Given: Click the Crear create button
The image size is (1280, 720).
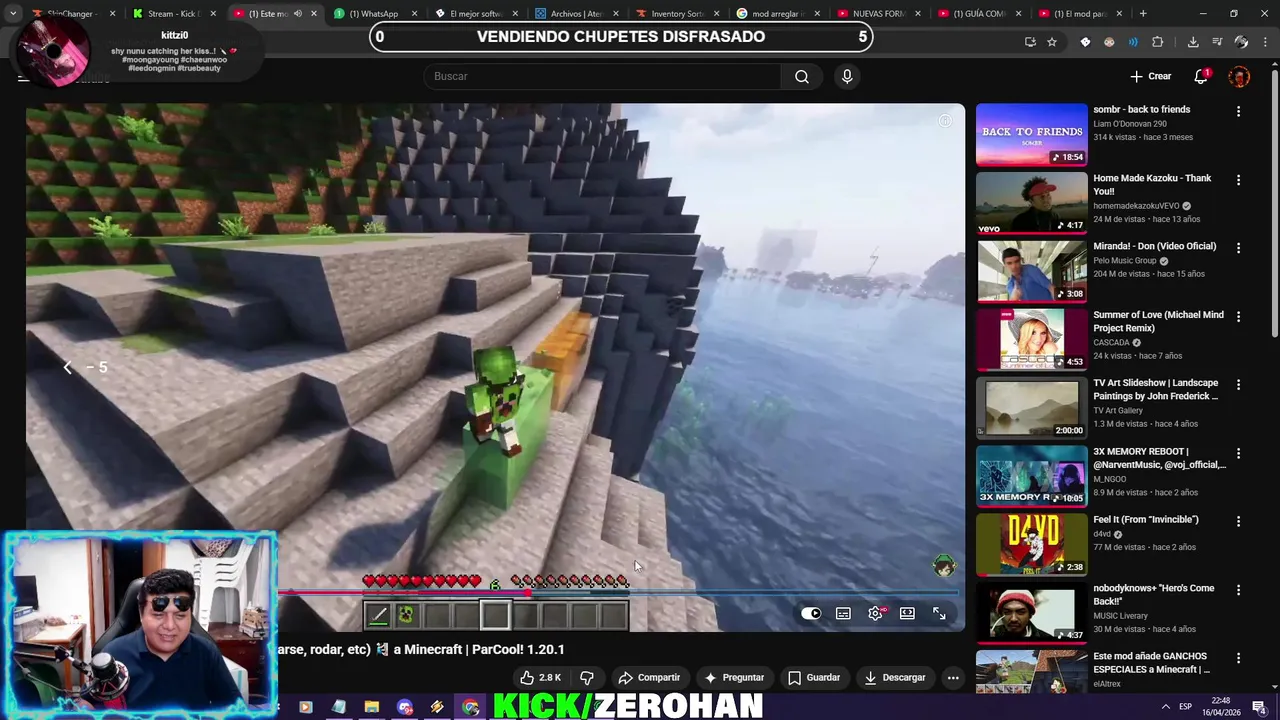Looking at the screenshot, I should coord(1150,77).
